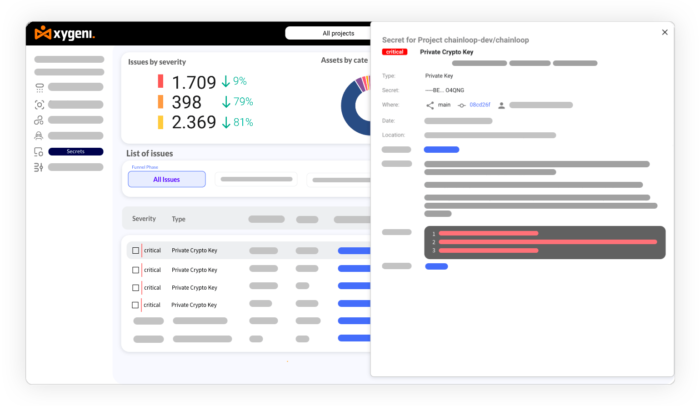The height and width of the screenshot is (406, 700).
Task: Tick the checkbox of the third Private Crypto Key row
Action: [135, 288]
